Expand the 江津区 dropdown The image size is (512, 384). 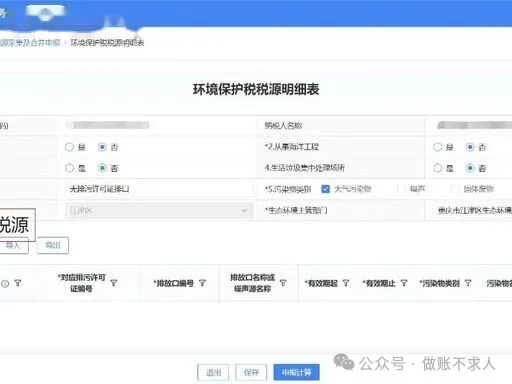[x=159, y=211]
